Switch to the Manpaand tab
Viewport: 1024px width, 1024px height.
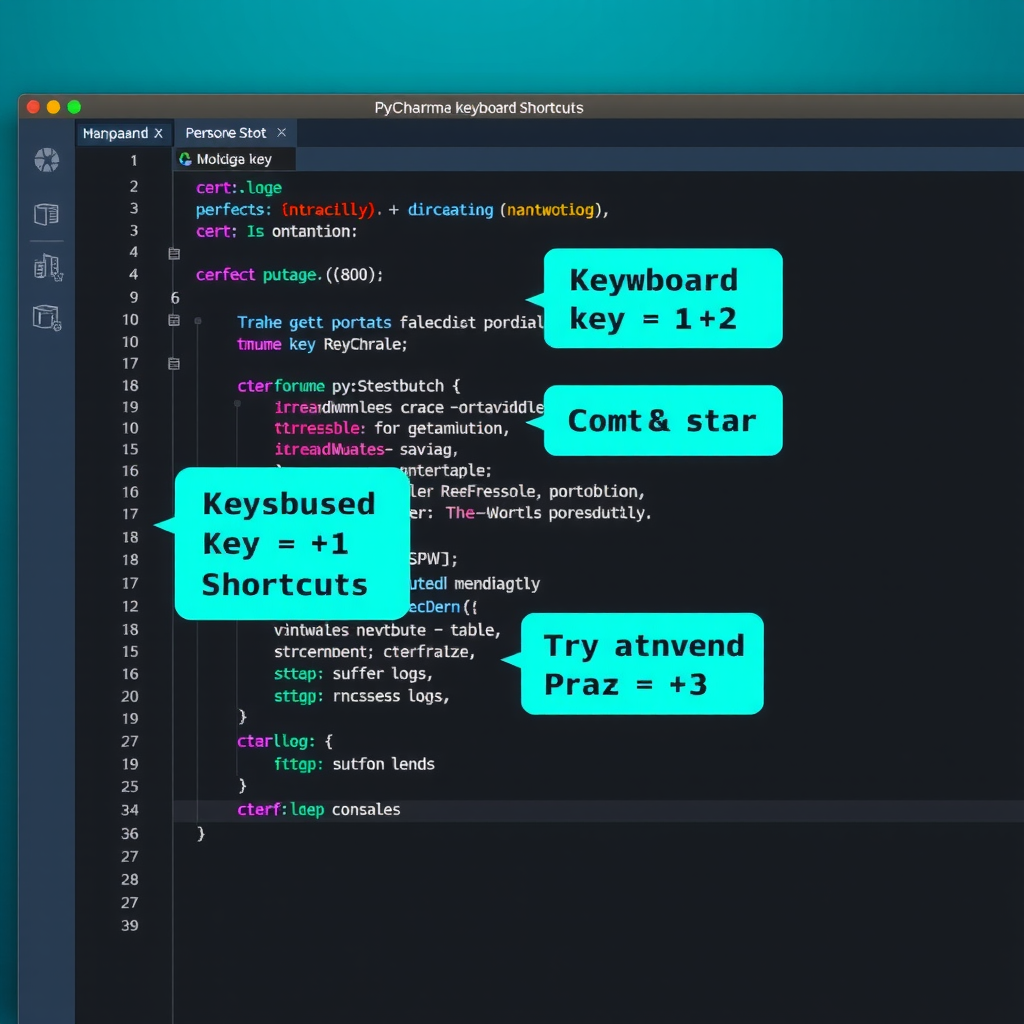pos(115,132)
